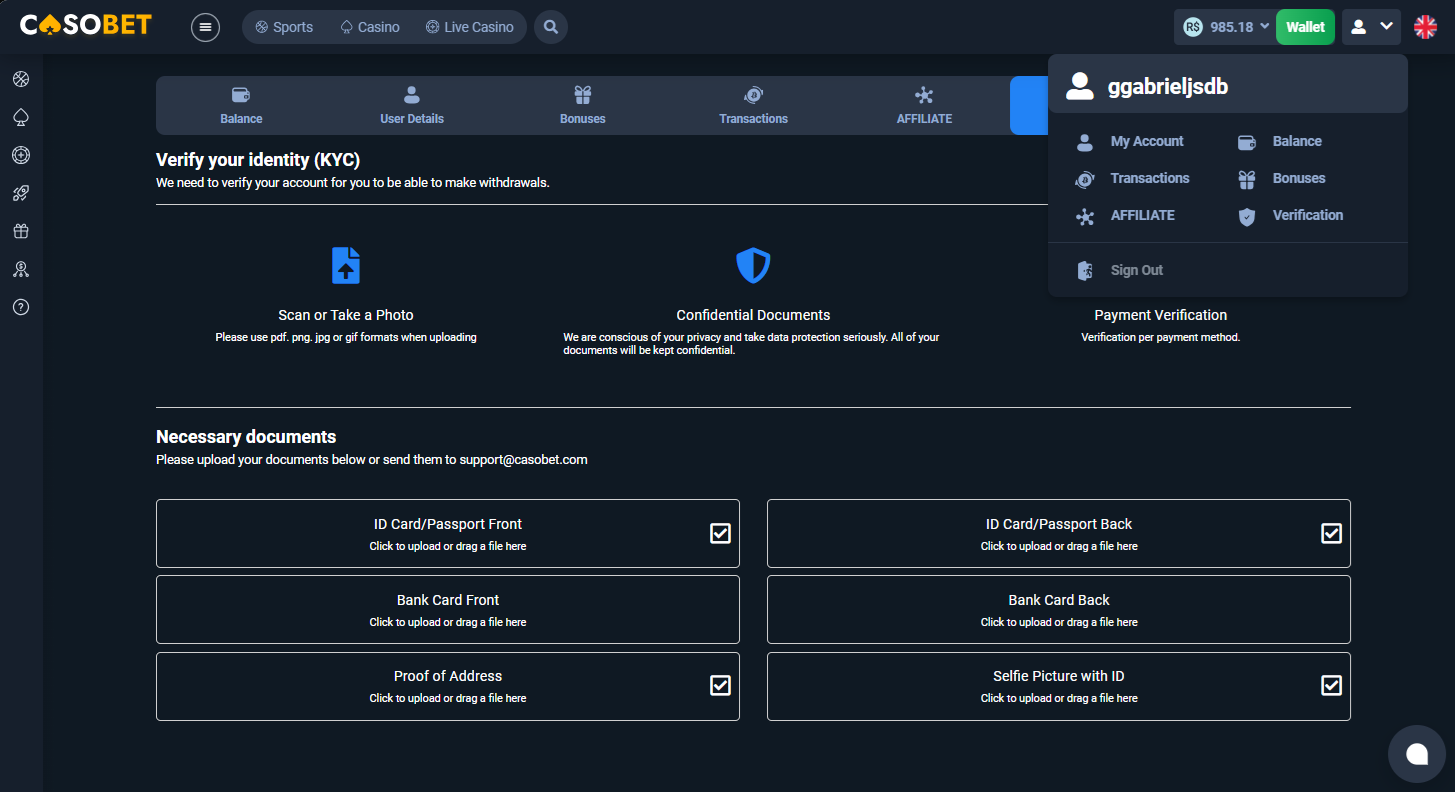Switch to the AFFILIATE tab
1455x792 pixels.
924,105
